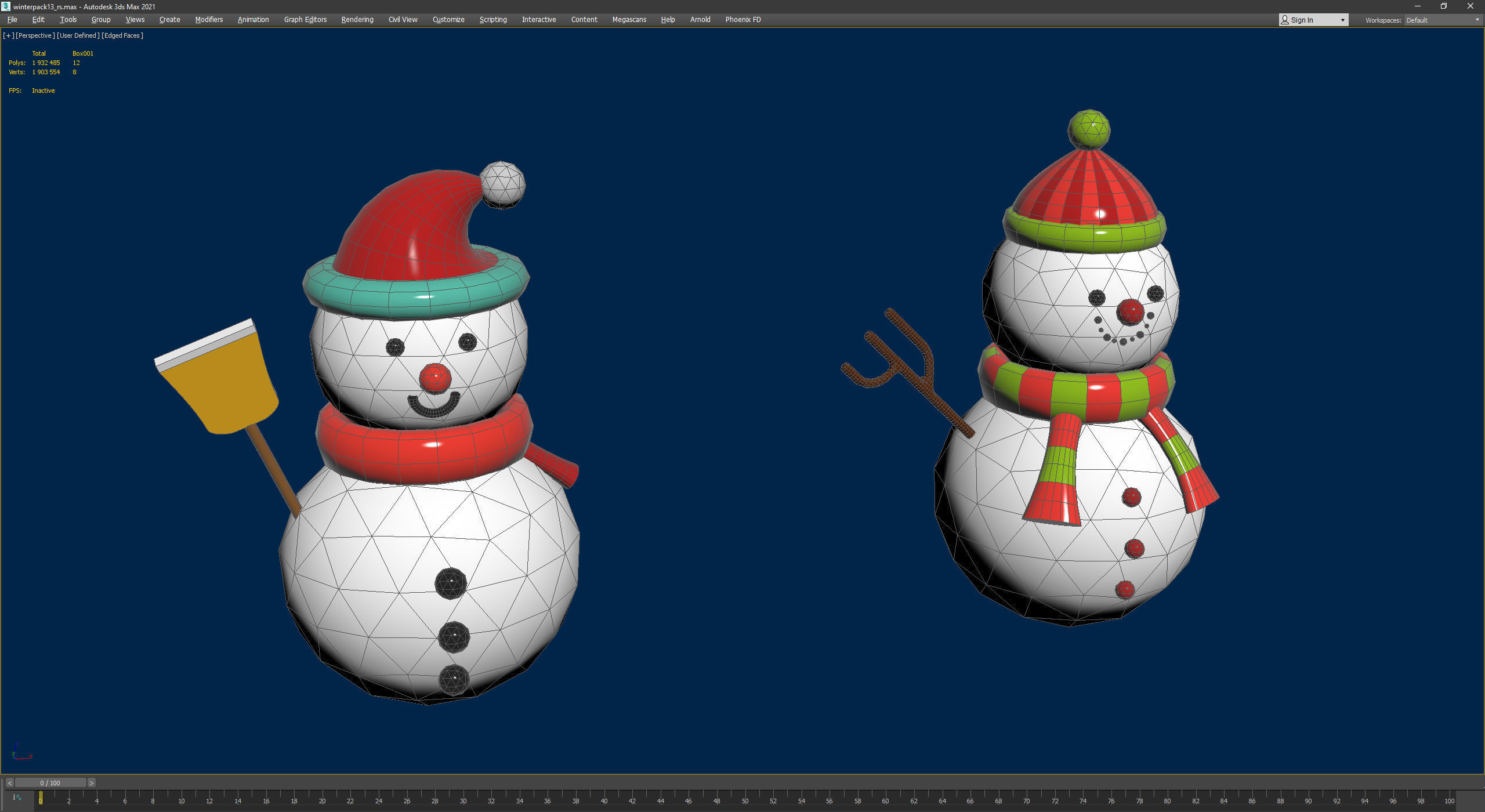
Task: Open the Help menu
Action: 668,20
